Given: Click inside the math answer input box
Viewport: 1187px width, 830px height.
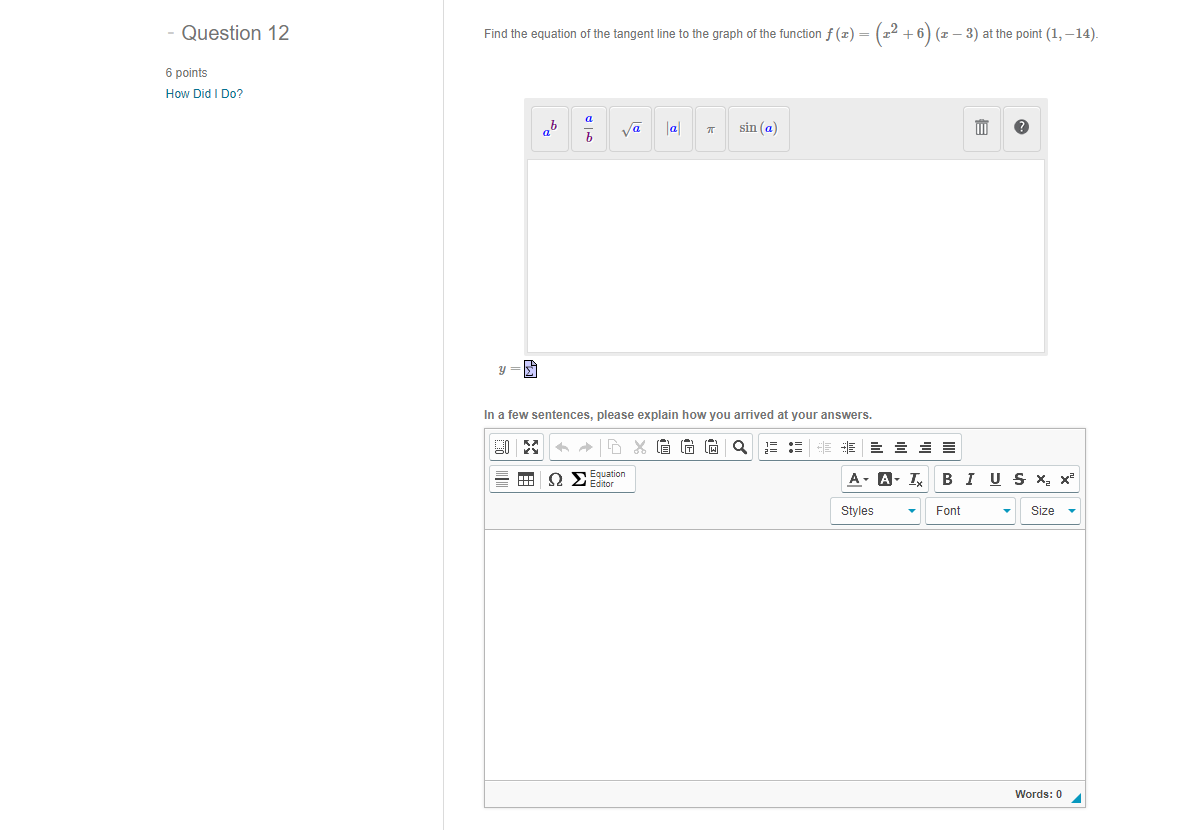Looking at the screenshot, I should (x=786, y=256).
